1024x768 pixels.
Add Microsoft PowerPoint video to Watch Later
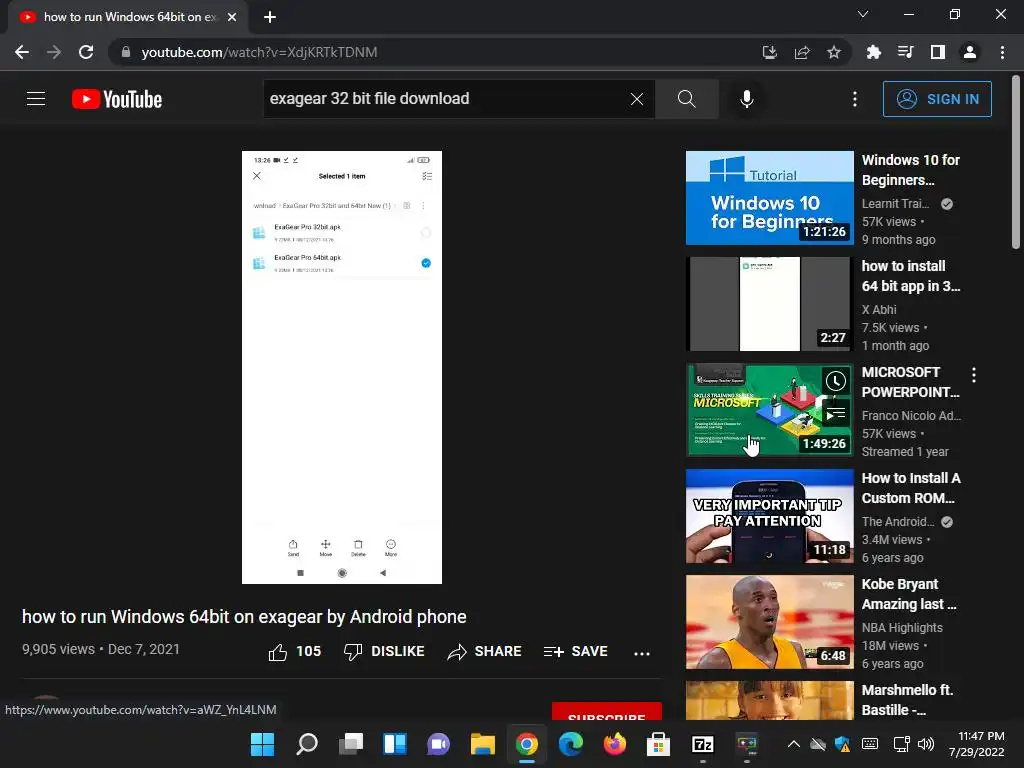(835, 381)
